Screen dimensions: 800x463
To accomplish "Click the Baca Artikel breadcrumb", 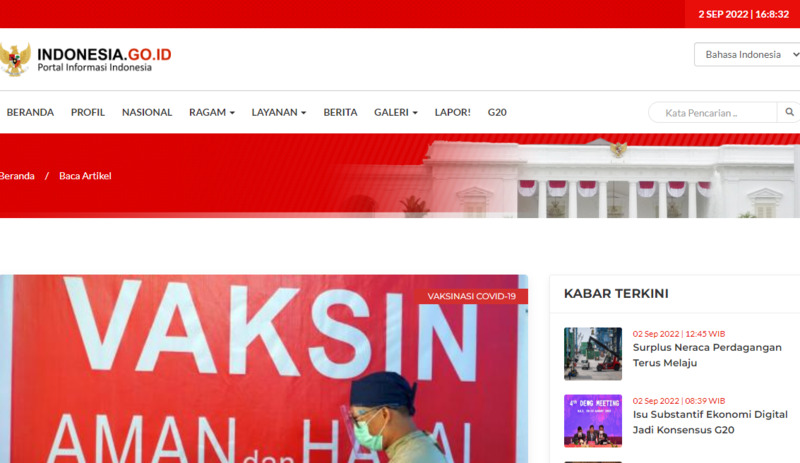I will click(x=85, y=176).
